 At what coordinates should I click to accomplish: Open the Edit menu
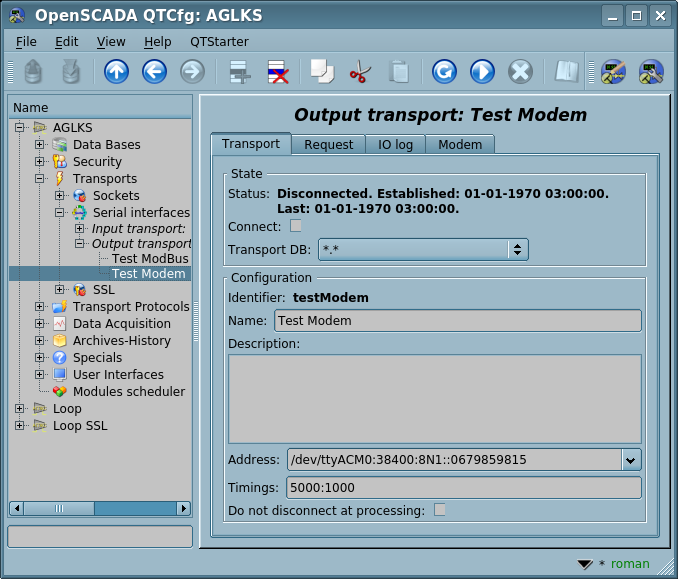(66, 42)
